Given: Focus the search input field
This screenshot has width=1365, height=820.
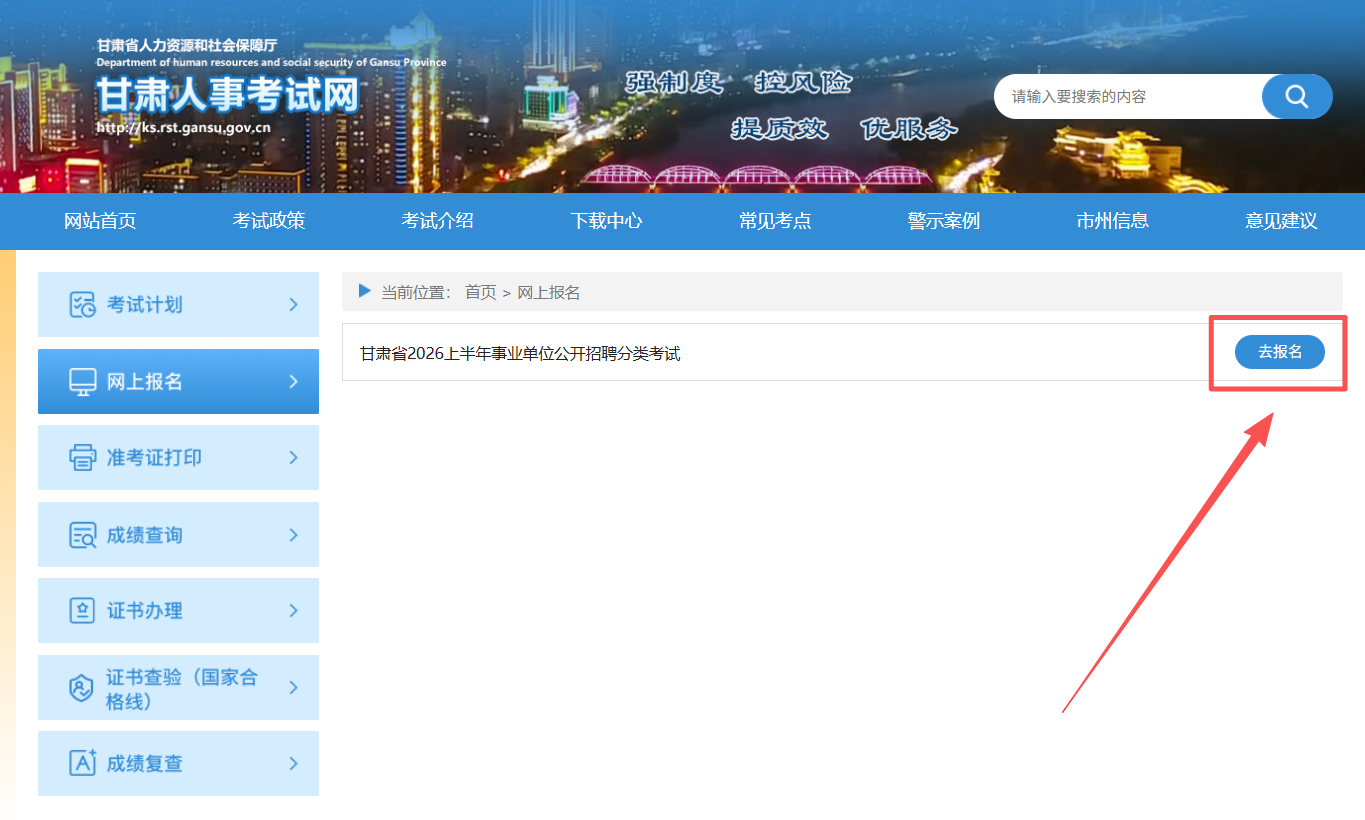Looking at the screenshot, I should [1130, 97].
